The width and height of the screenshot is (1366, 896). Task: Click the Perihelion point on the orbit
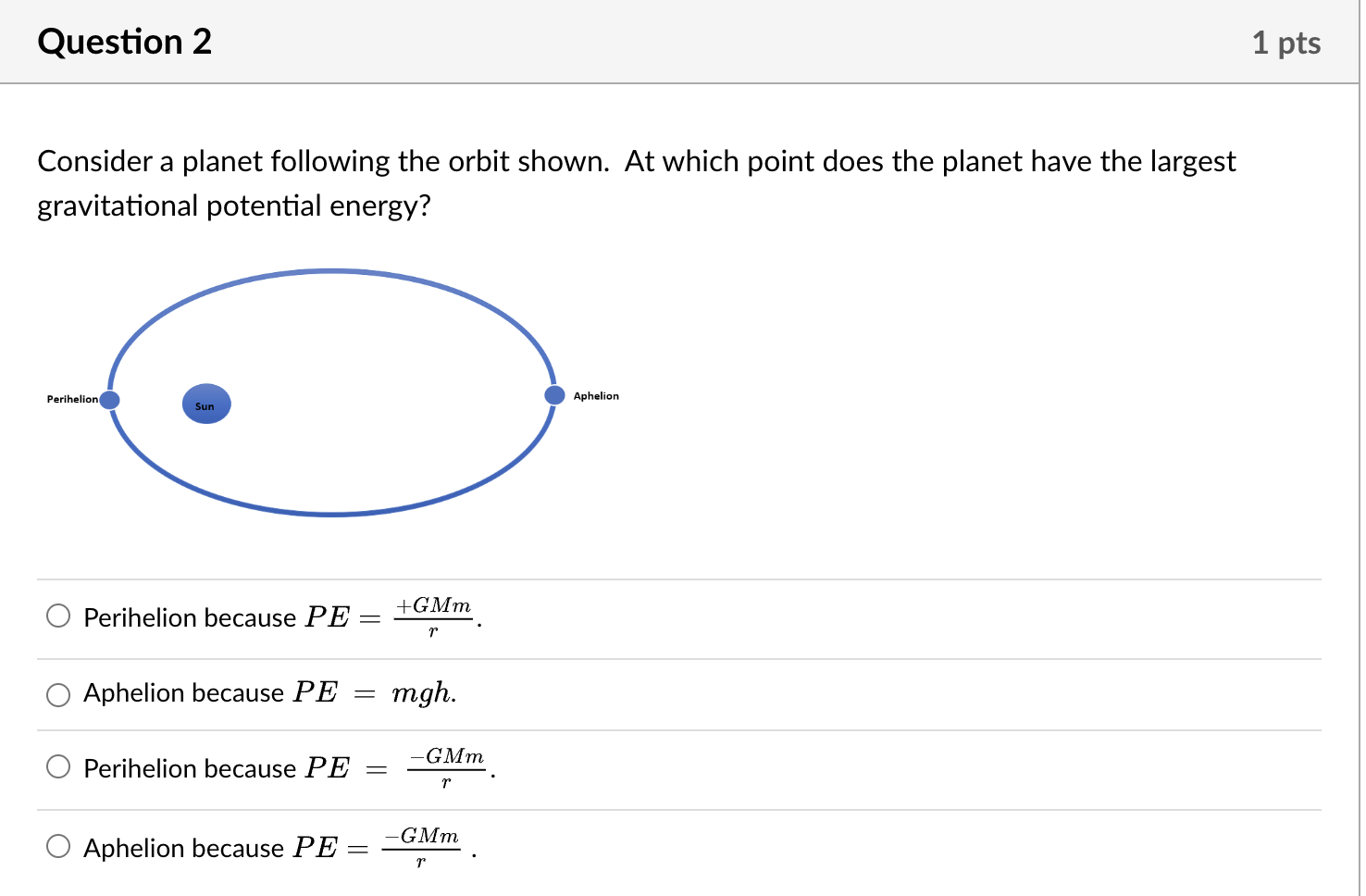pos(109,399)
